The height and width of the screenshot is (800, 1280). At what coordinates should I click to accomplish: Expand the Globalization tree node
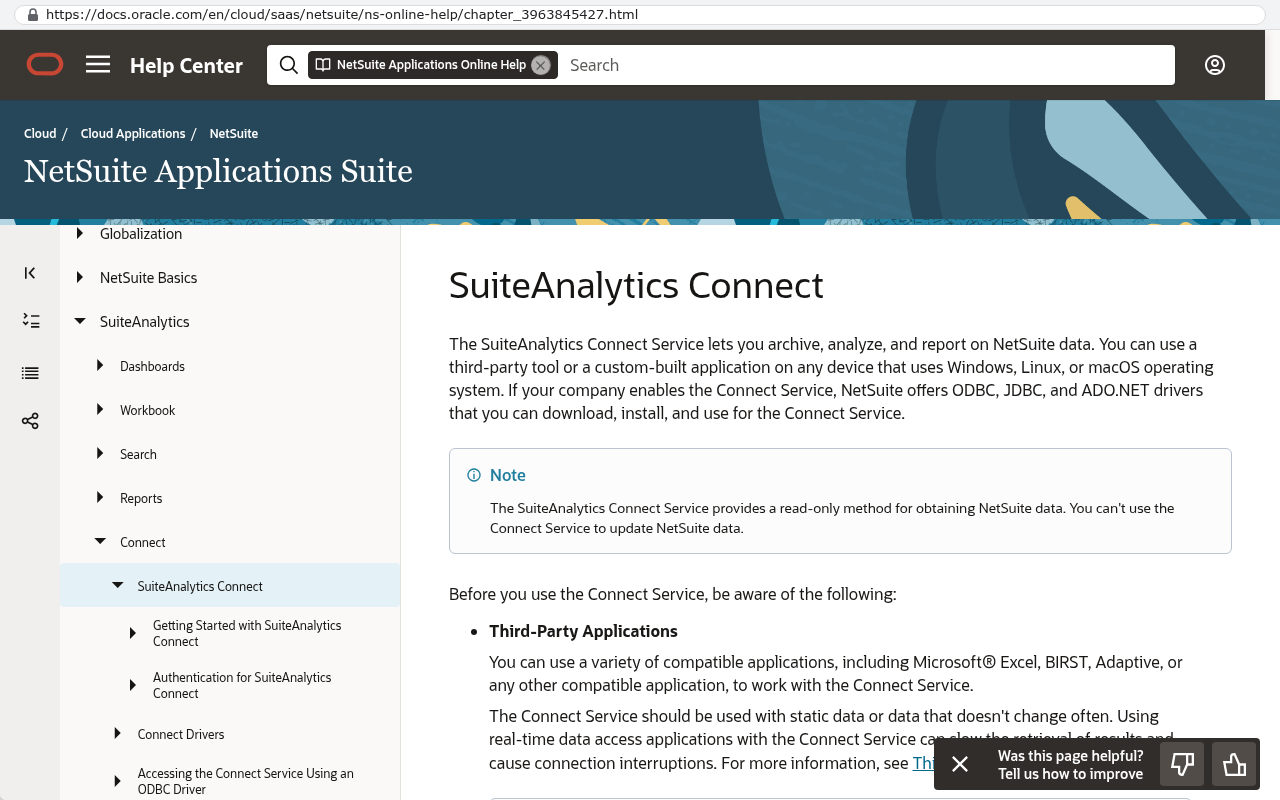pyautogui.click(x=80, y=233)
